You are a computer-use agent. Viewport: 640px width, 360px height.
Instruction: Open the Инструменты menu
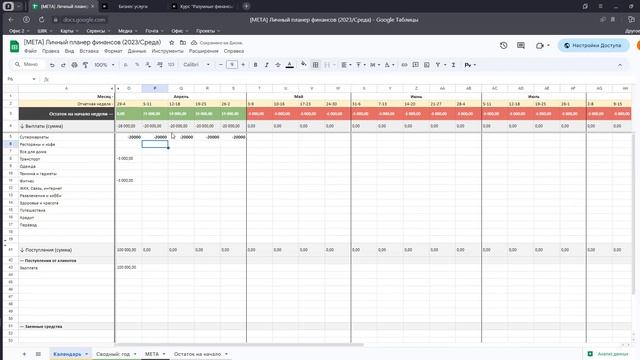(167, 51)
